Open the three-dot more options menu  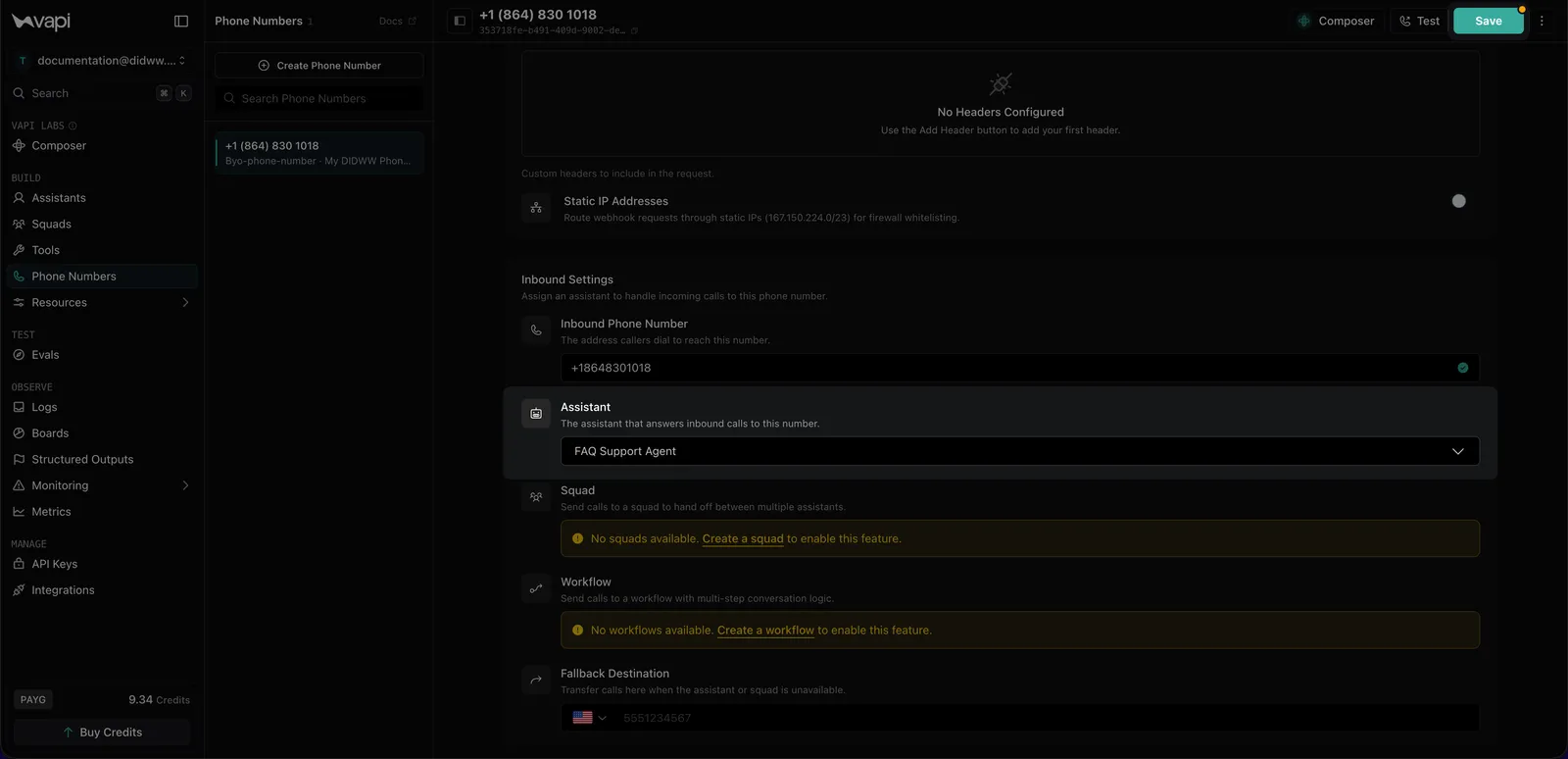tap(1542, 21)
